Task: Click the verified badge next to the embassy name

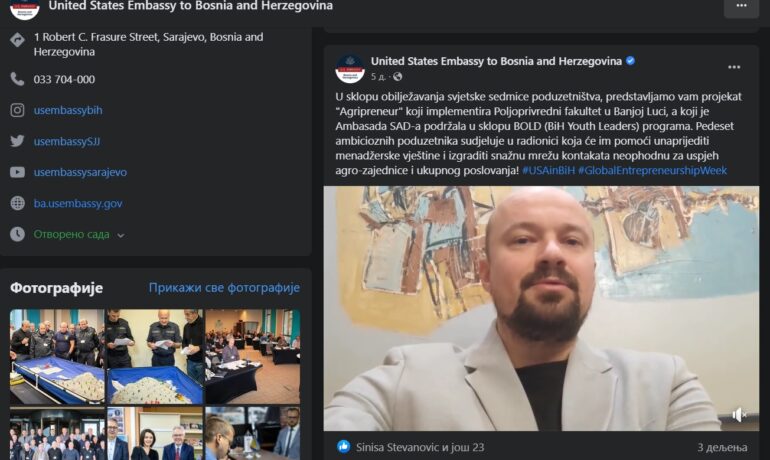Action: click(631, 61)
